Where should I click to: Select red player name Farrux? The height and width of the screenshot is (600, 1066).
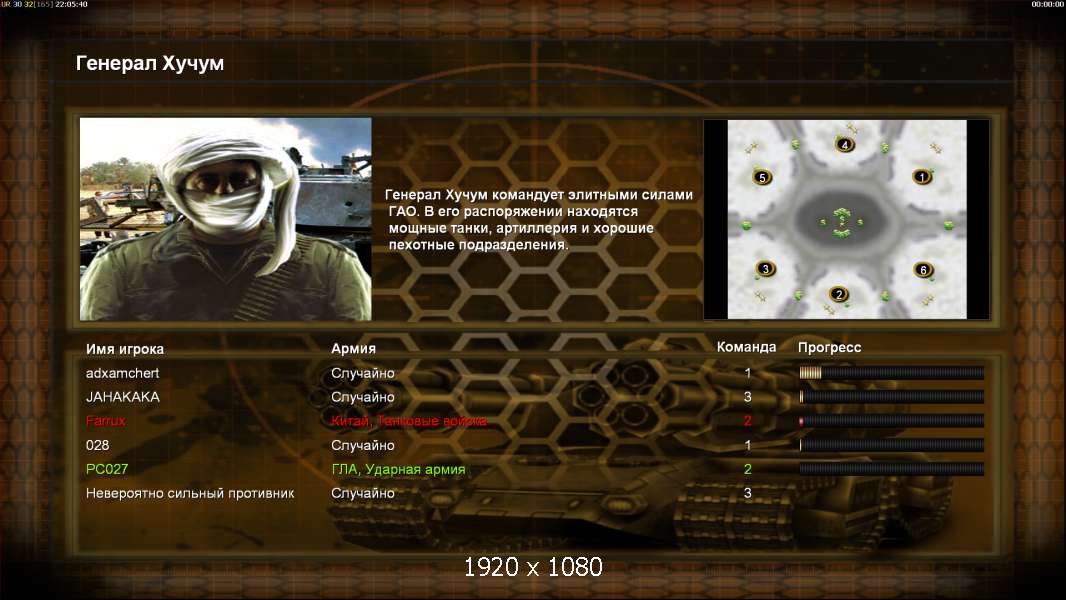click(x=106, y=421)
